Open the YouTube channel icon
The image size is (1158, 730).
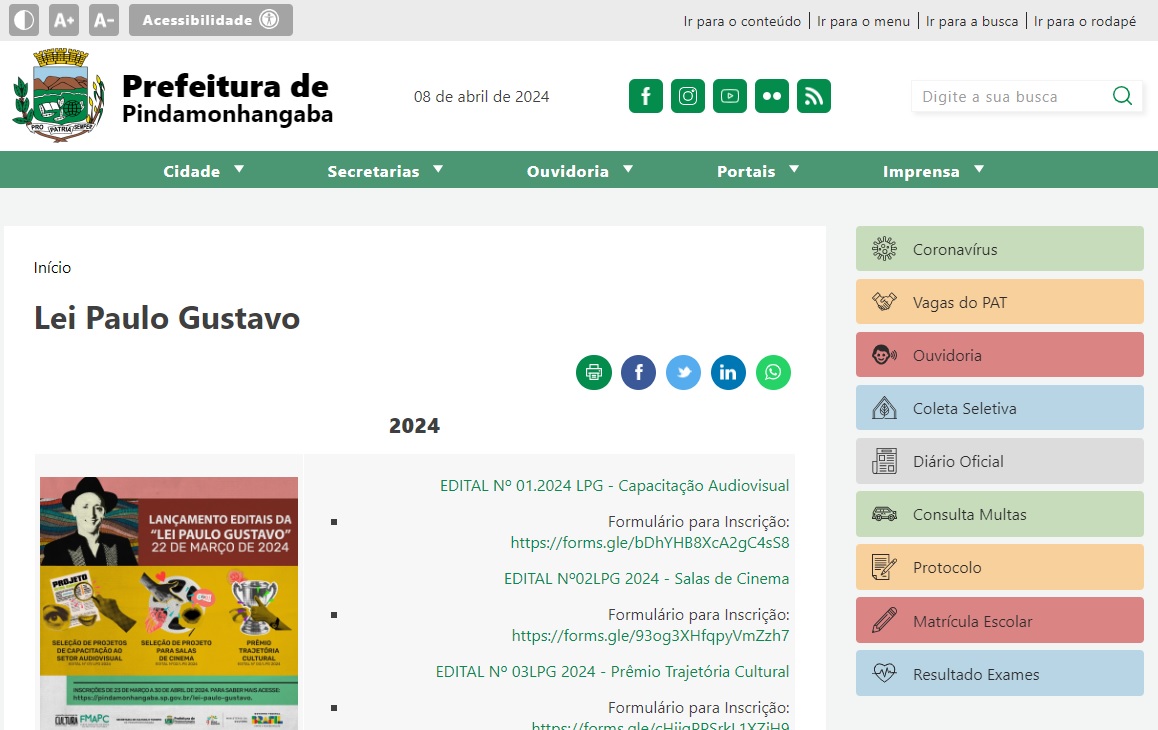point(730,96)
